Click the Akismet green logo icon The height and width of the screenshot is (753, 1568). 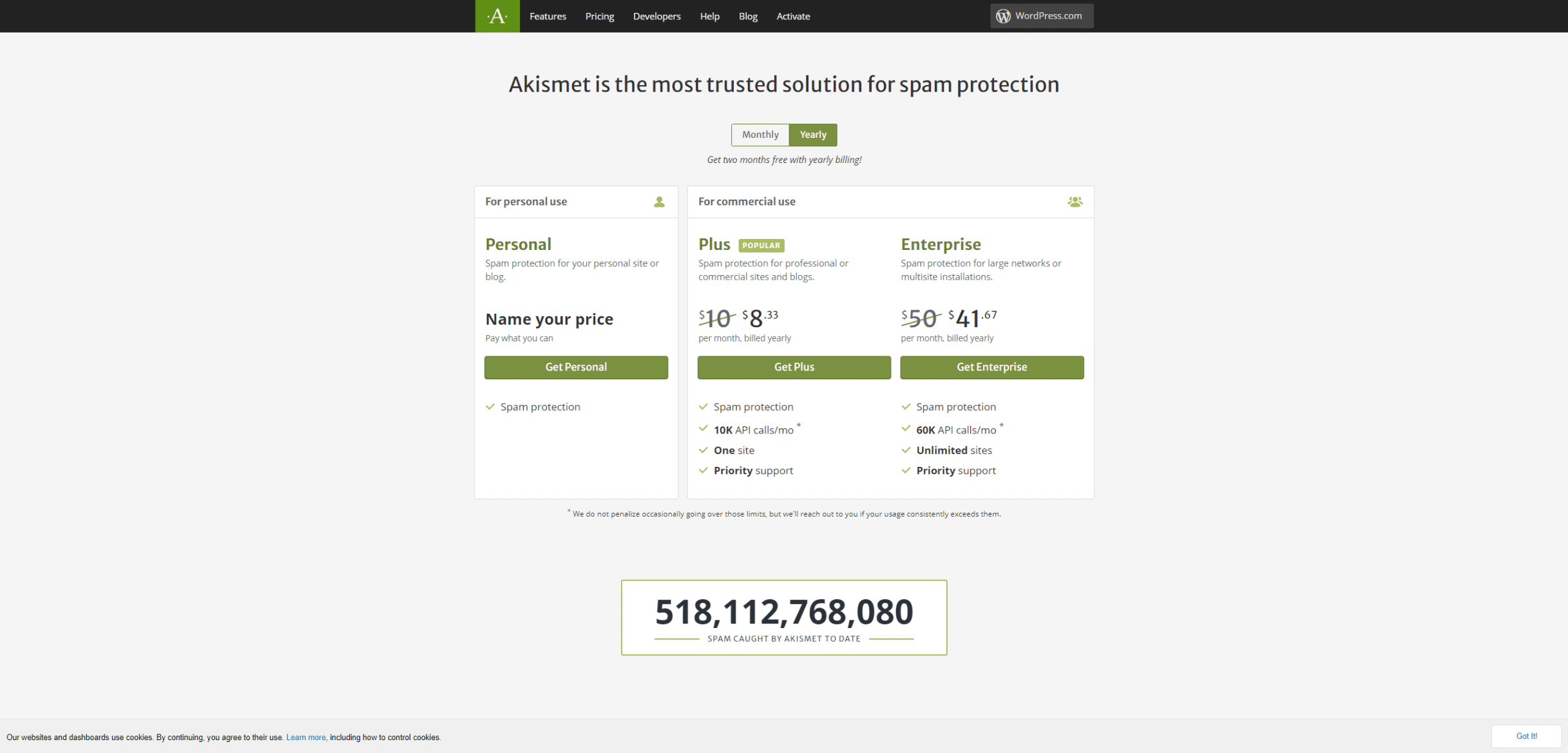point(497,16)
